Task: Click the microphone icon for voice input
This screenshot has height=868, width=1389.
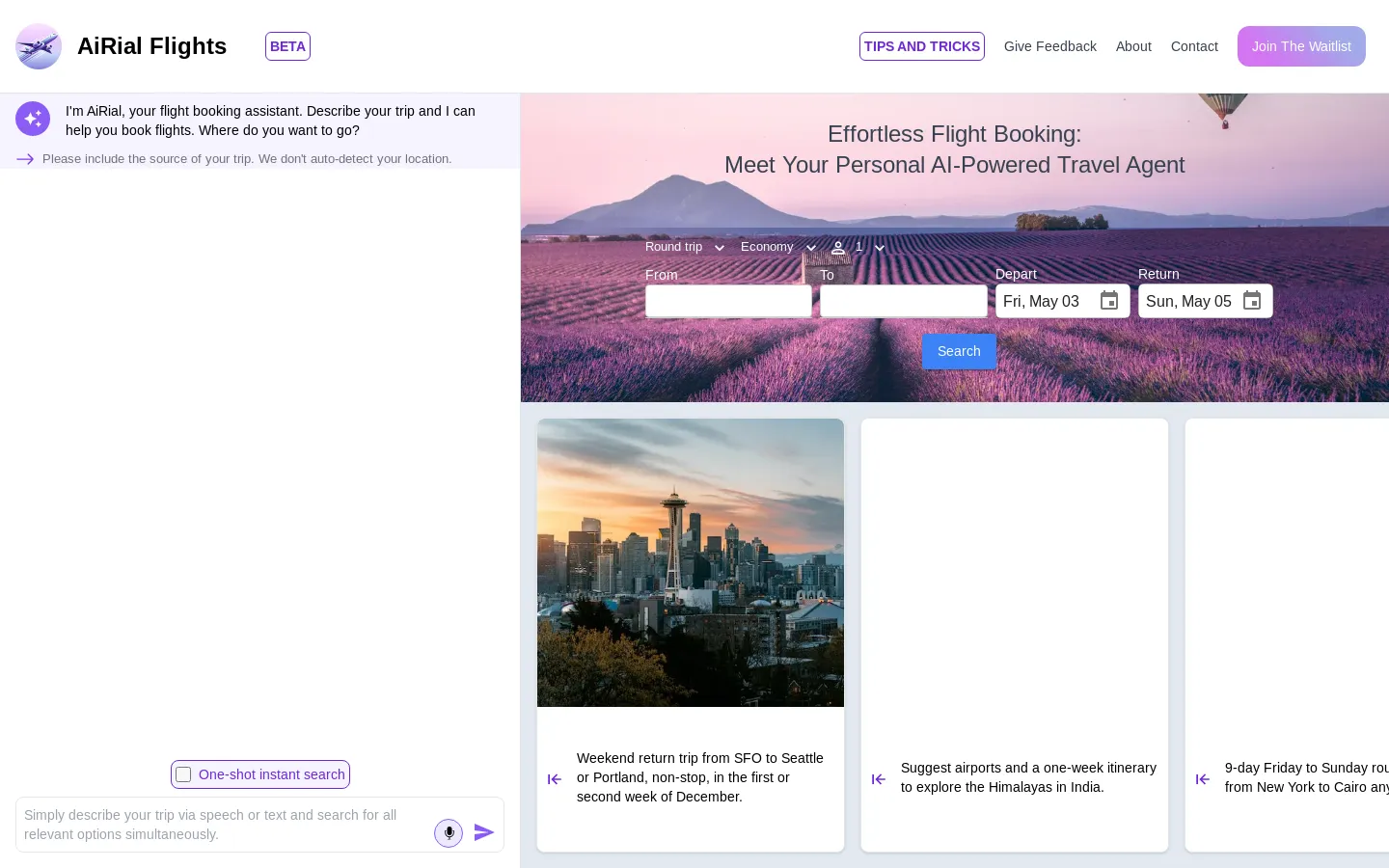Action: [448, 832]
